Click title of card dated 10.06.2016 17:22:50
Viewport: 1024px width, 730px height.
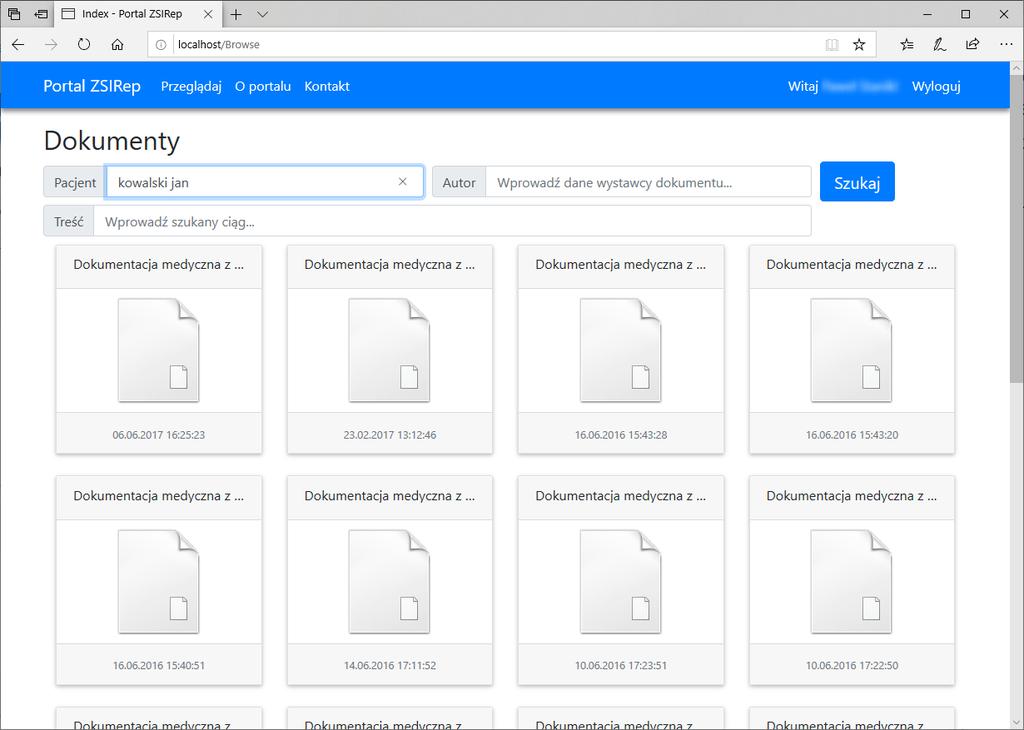tap(852, 496)
